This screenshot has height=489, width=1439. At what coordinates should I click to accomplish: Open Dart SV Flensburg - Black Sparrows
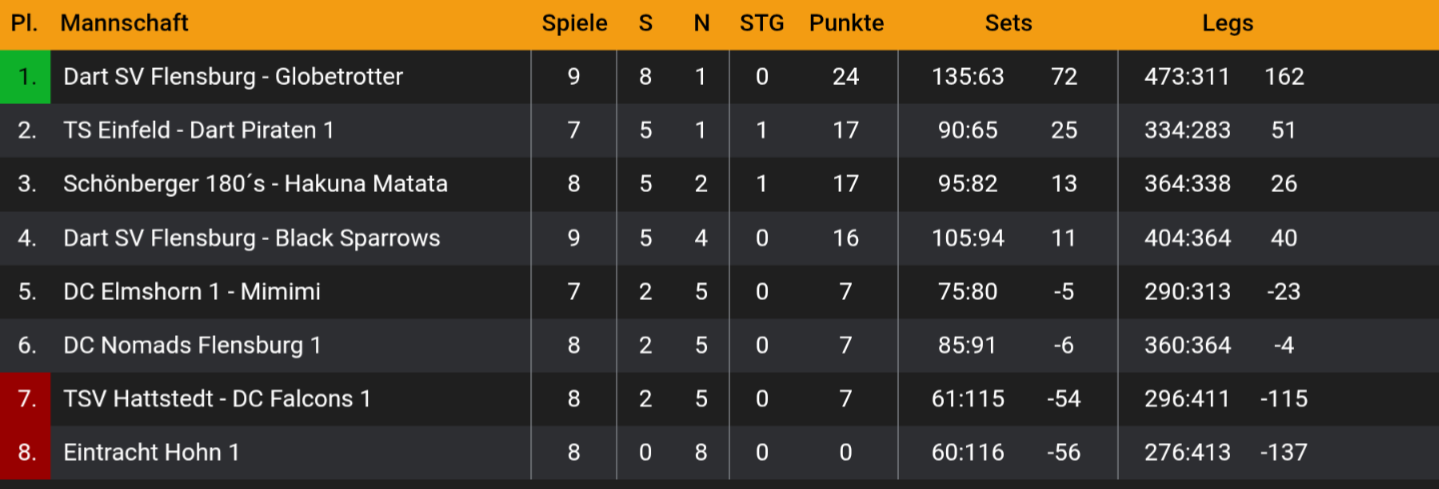[251, 238]
